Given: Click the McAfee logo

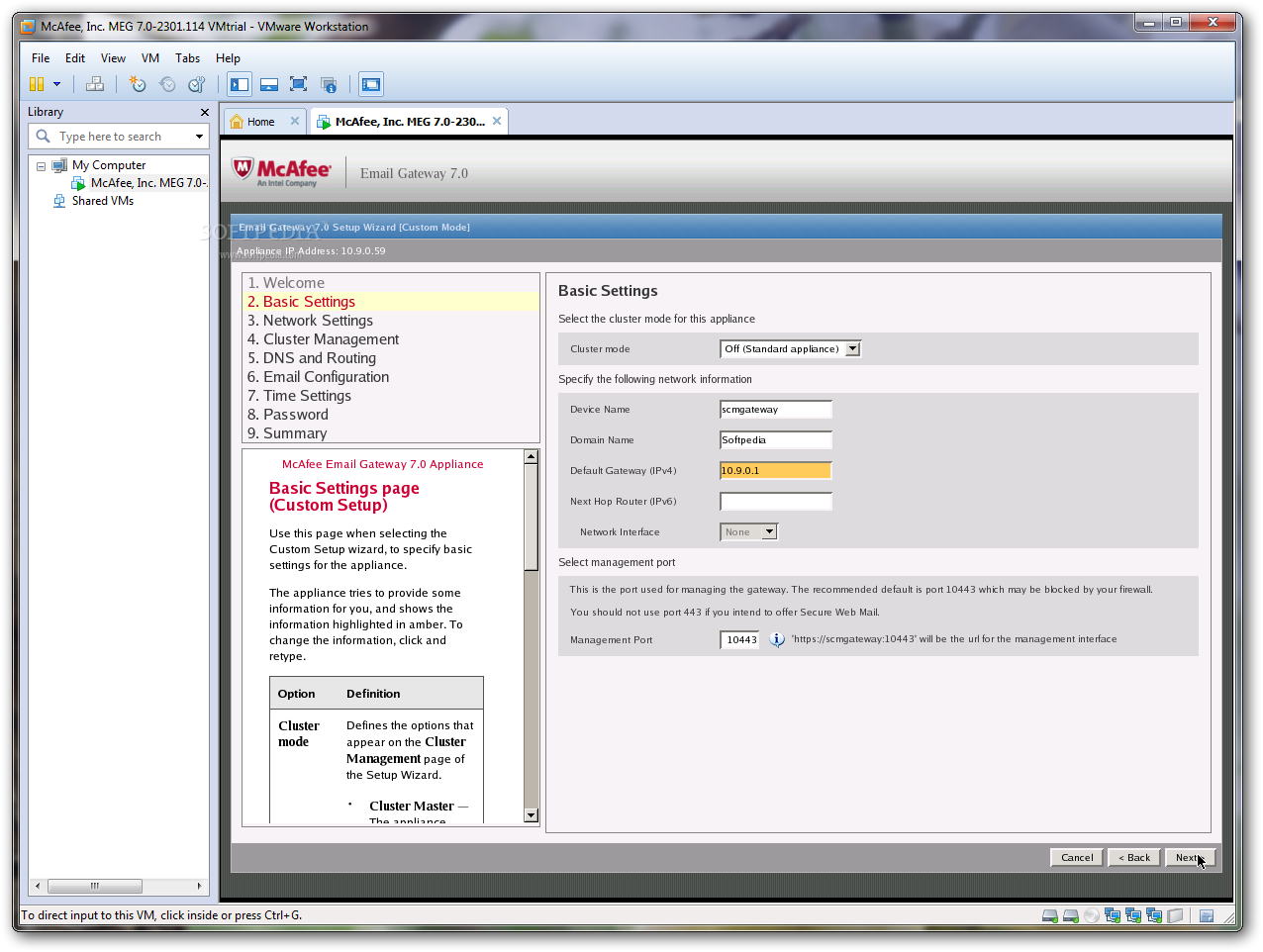Looking at the screenshot, I should click(x=281, y=172).
